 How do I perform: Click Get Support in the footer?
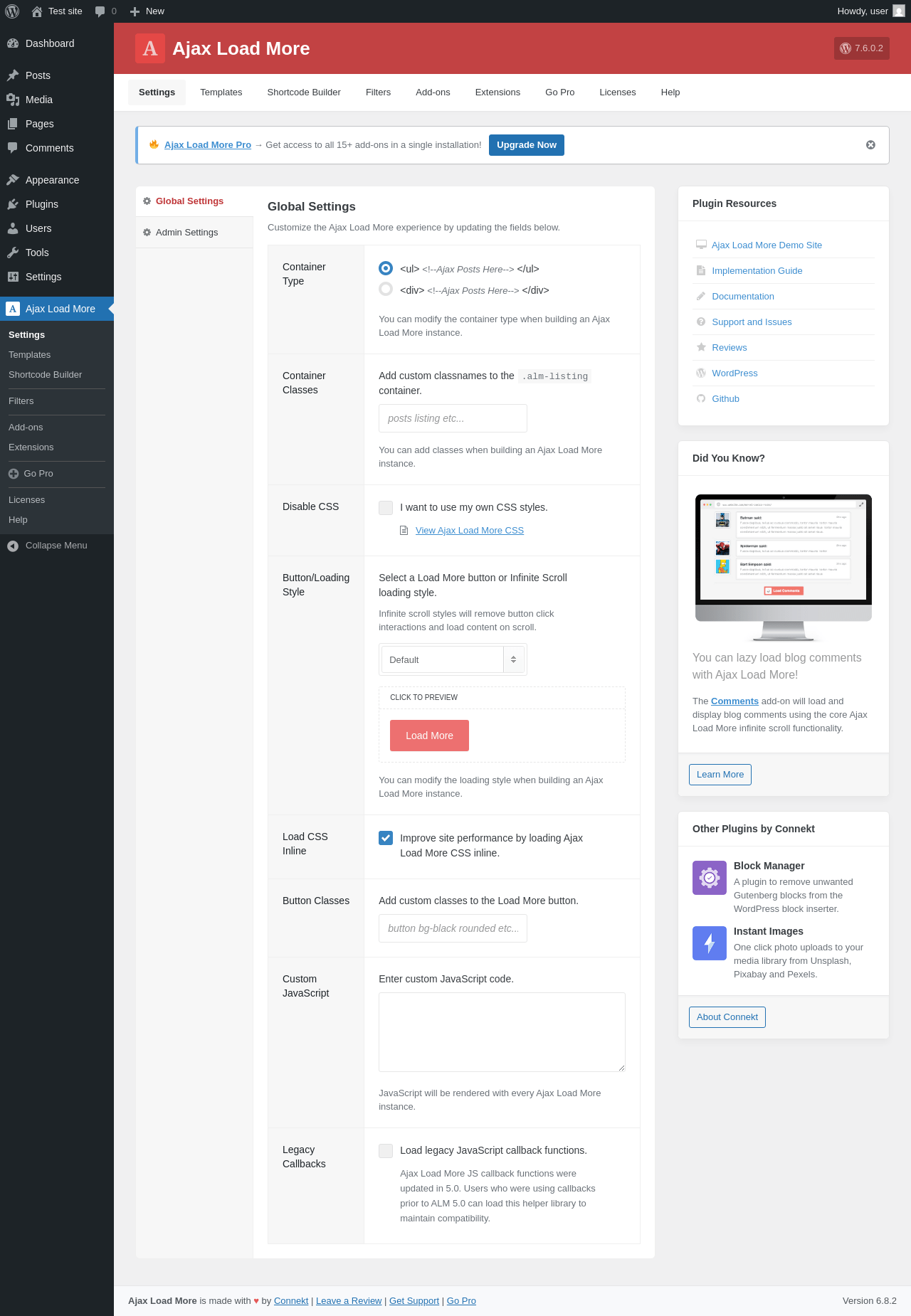pos(414,1301)
